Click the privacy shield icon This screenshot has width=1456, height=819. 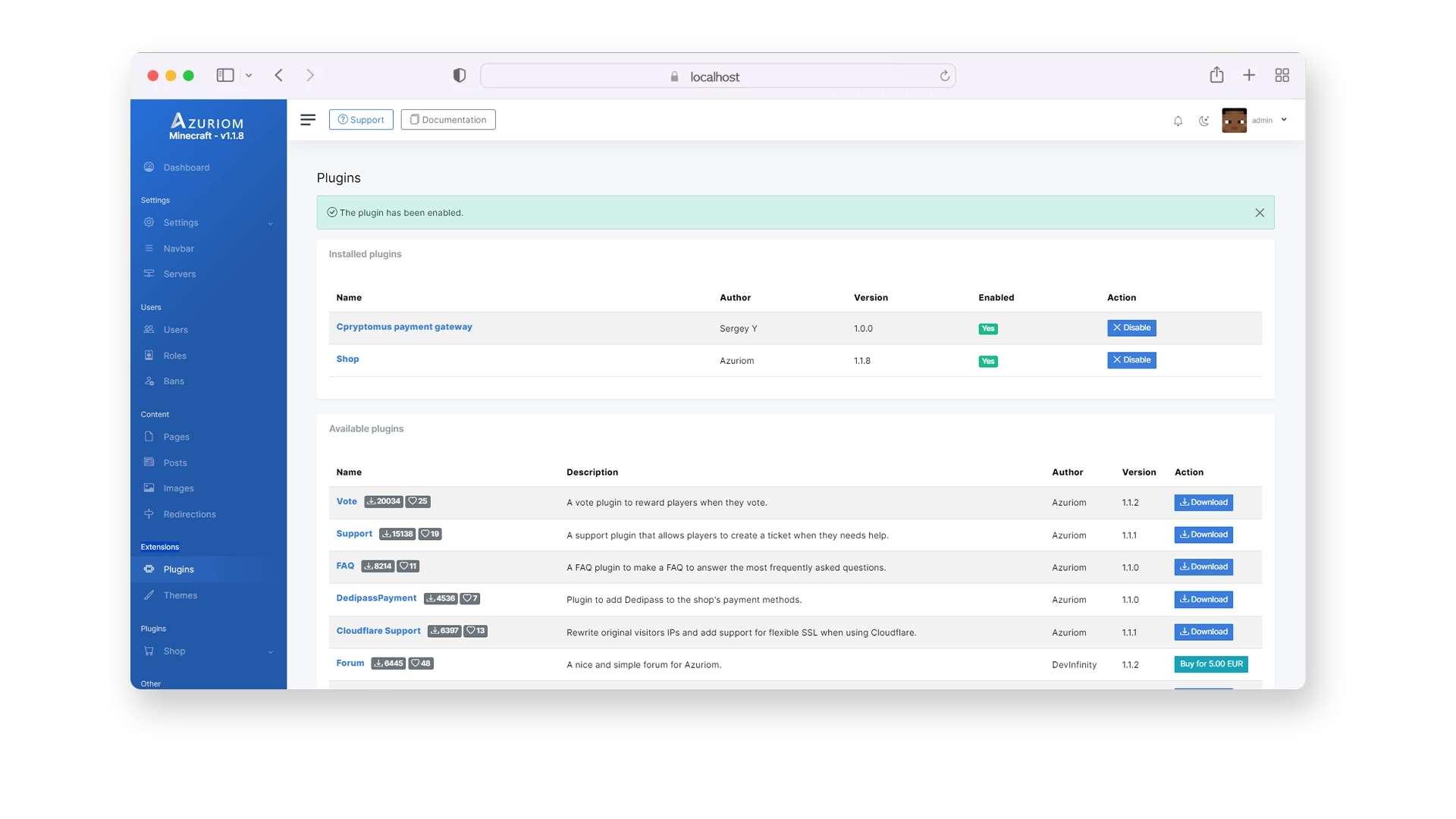(x=459, y=75)
